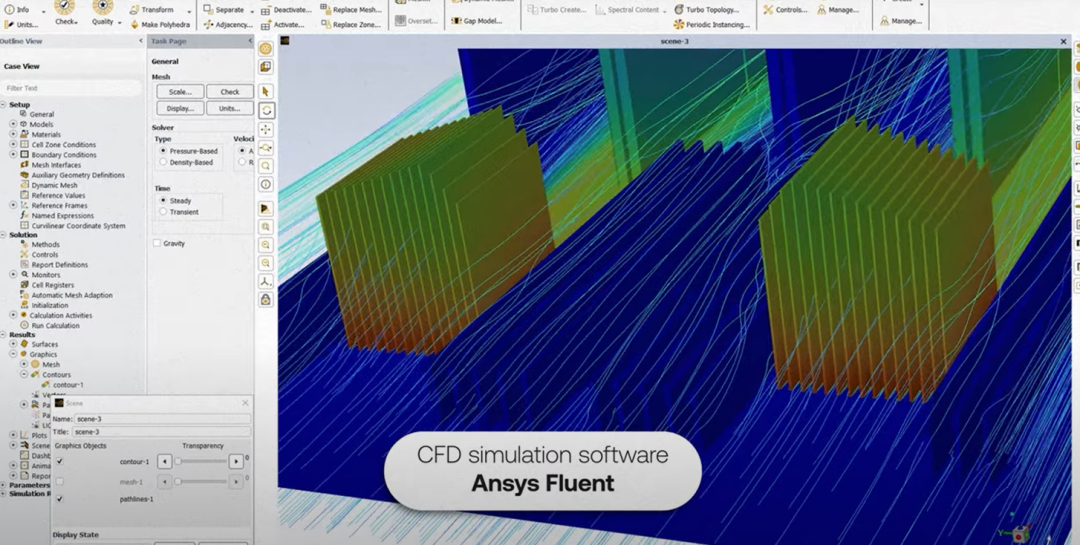The image size is (1080, 545).
Task: Click the fit to window zoom icon
Action: point(266,227)
